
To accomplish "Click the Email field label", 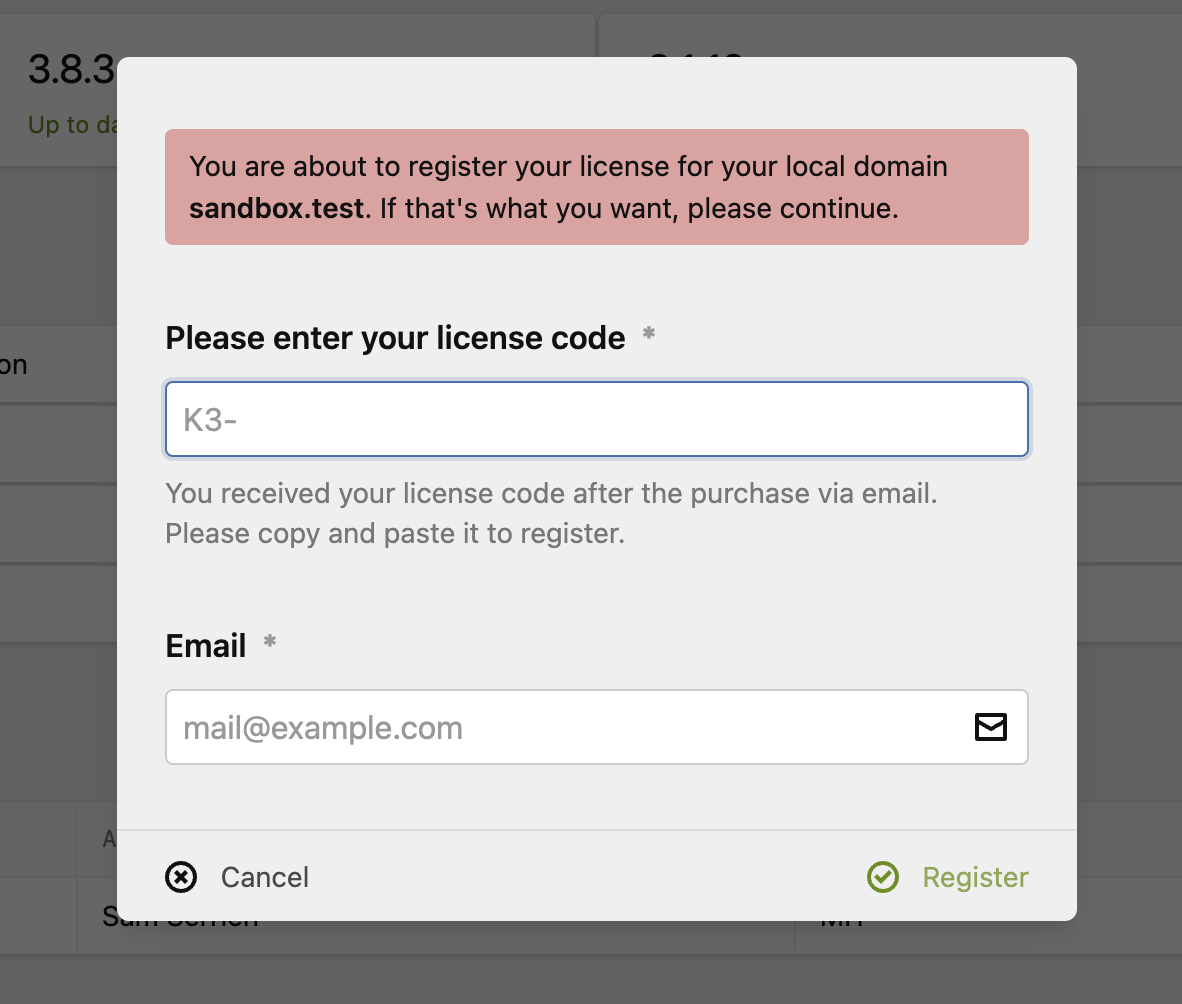I will point(205,645).
